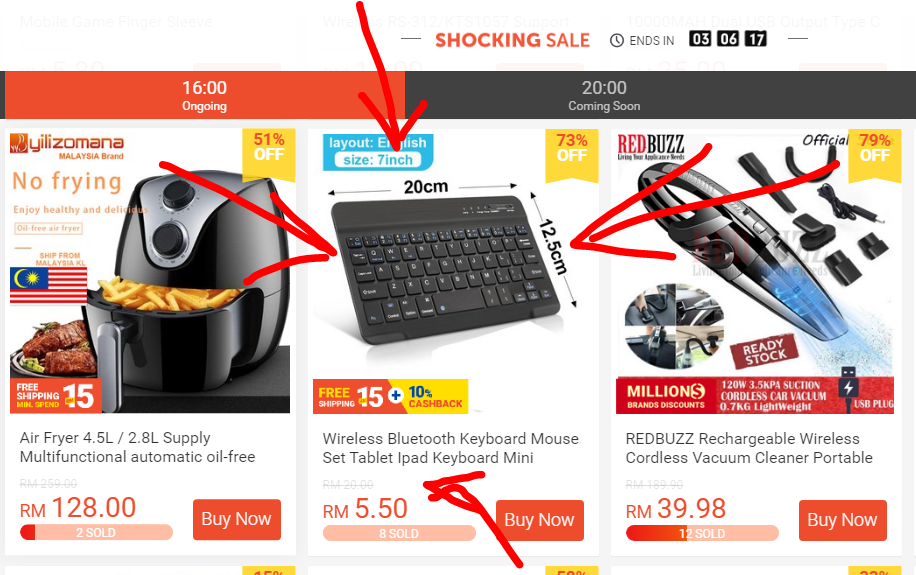Viewport: 916px width, 575px height.
Task: Click the Yilizomana brand logo
Action: click(x=67, y=145)
